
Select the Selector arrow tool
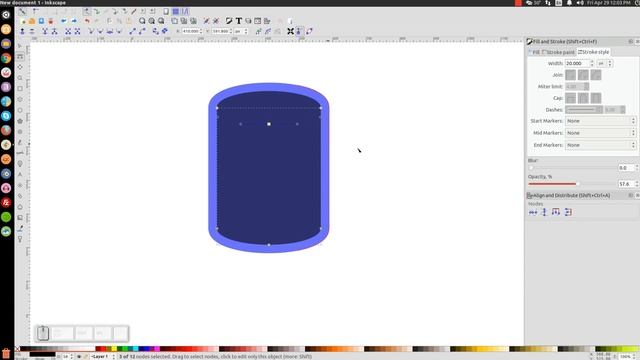(20, 46)
